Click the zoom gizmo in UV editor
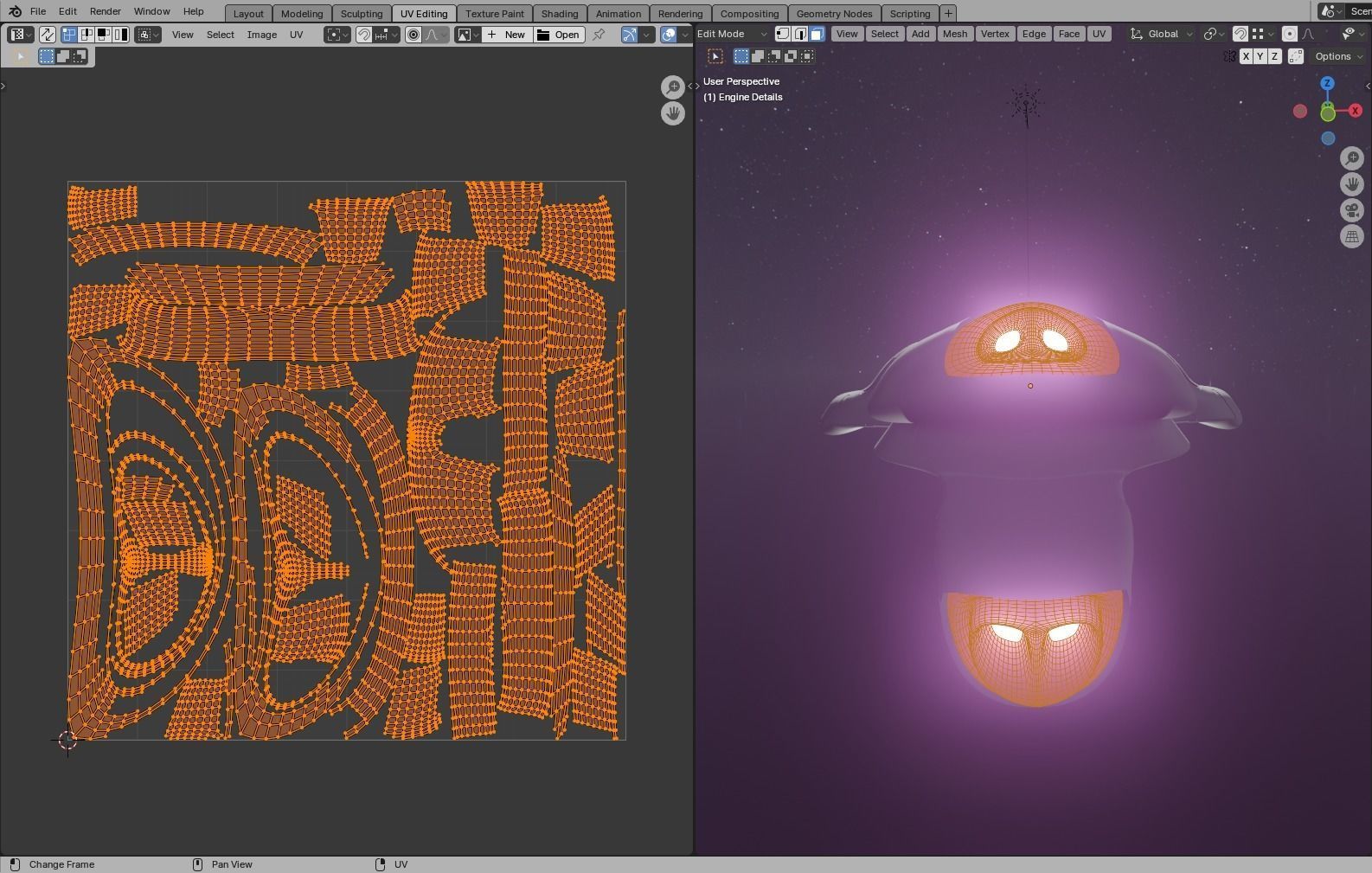 pyautogui.click(x=673, y=87)
